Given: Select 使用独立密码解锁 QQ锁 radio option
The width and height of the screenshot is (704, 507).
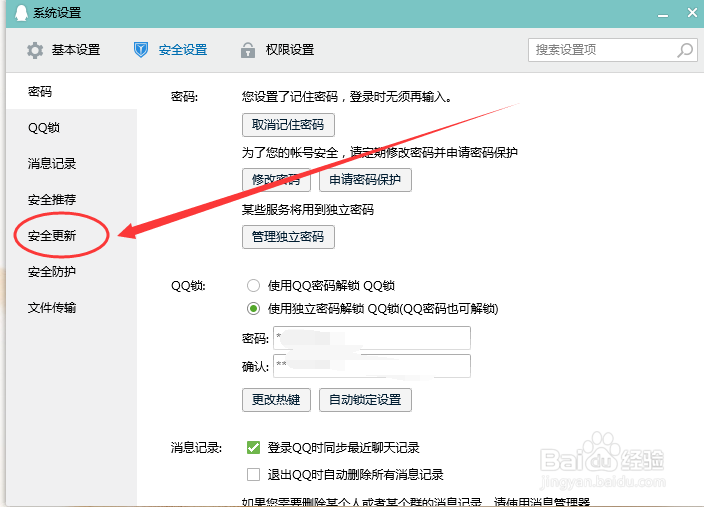Looking at the screenshot, I should (x=253, y=309).
